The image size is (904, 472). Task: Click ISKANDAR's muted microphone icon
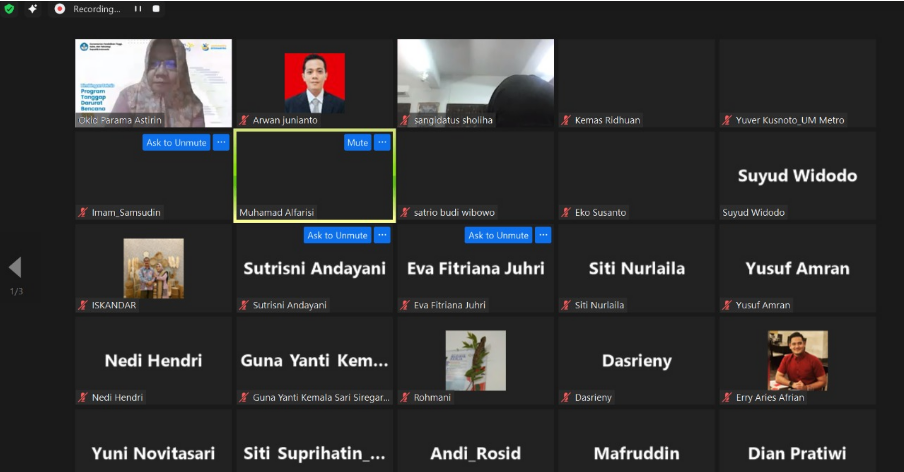click(x=83, y=305)
